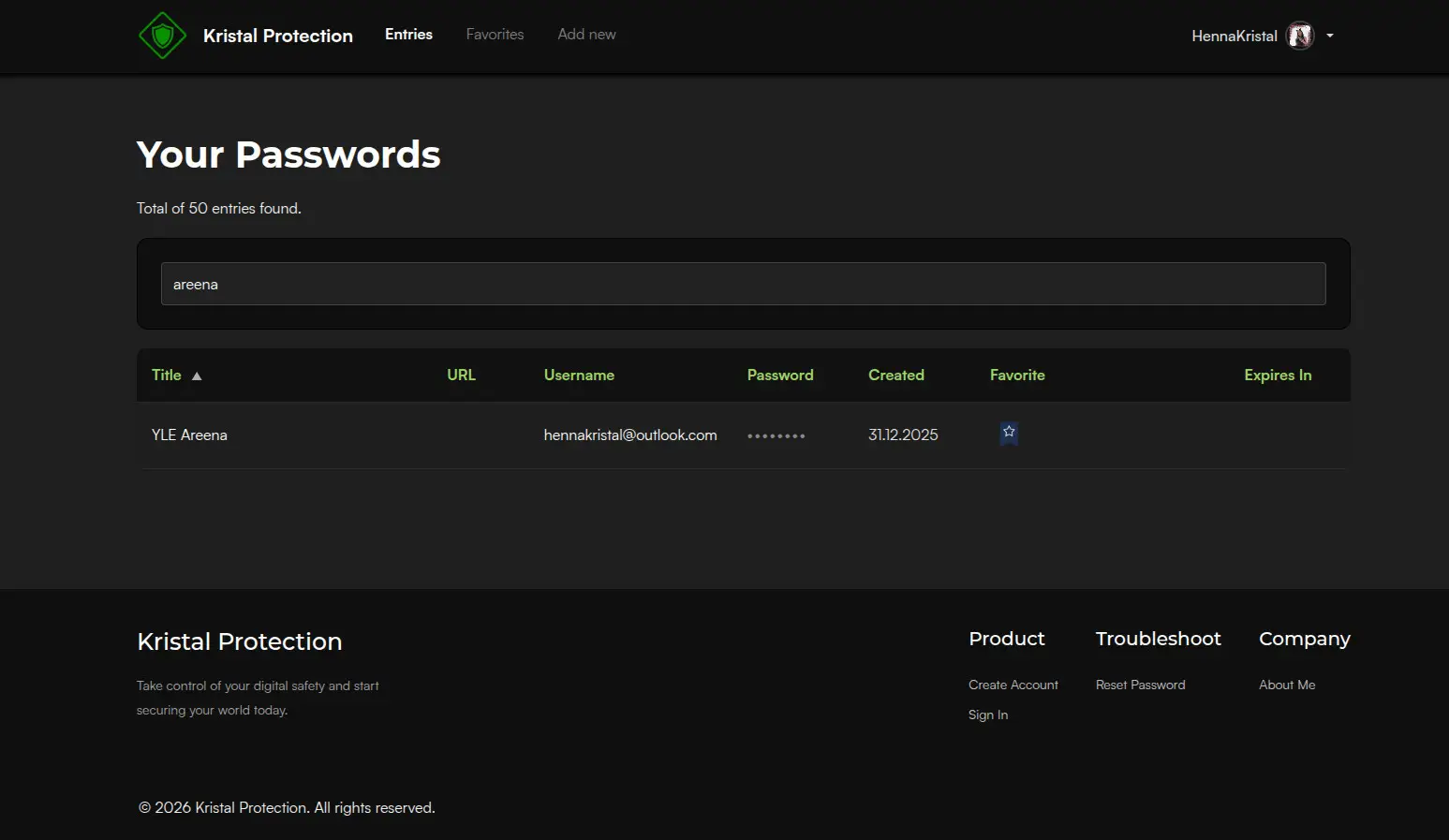Screen dimensions: 1449x840
Task: Open Create Account footer link
Action: click(1013, 685)
